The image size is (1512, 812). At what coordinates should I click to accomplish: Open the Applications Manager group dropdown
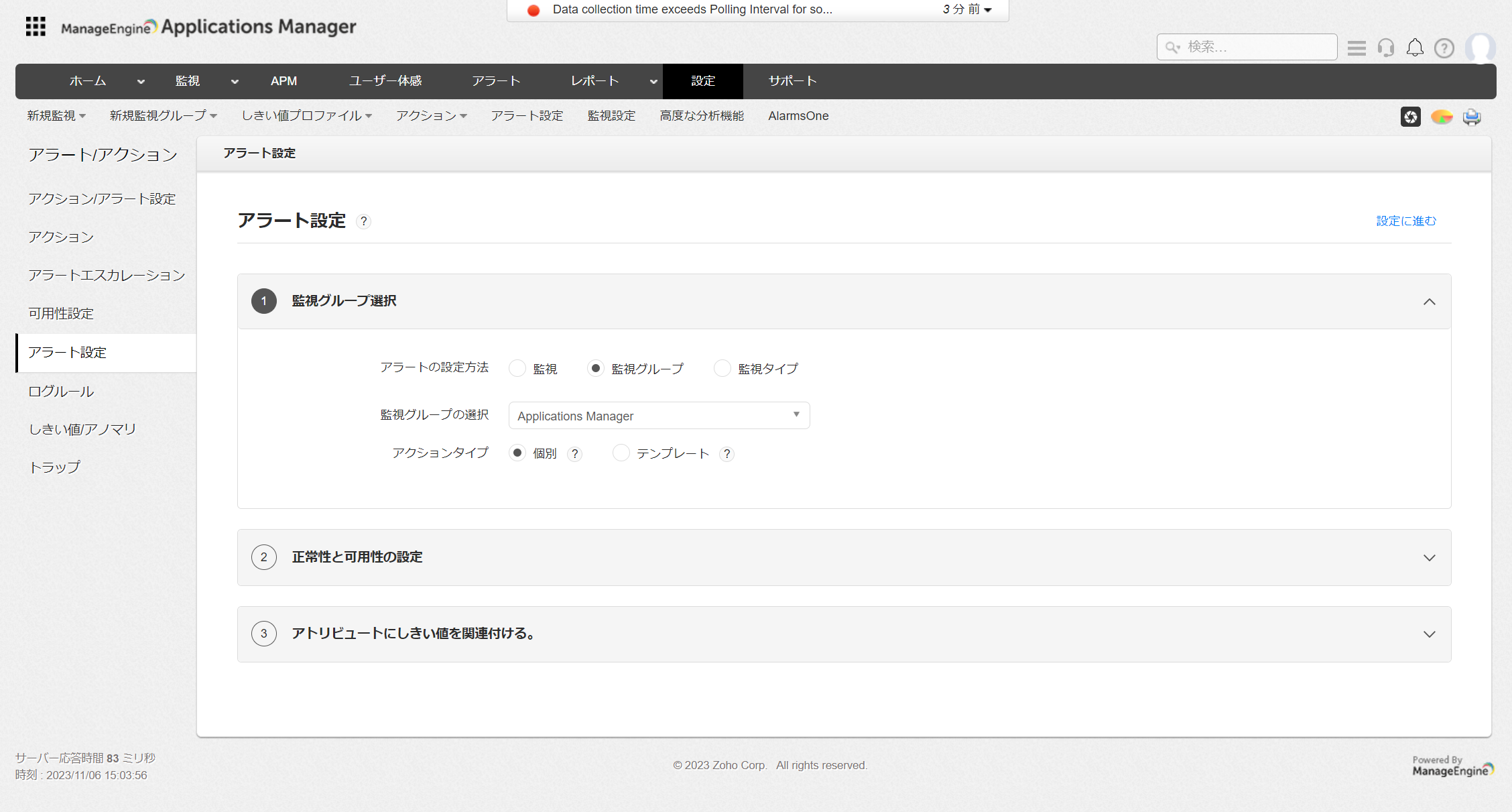pos(659,416)
